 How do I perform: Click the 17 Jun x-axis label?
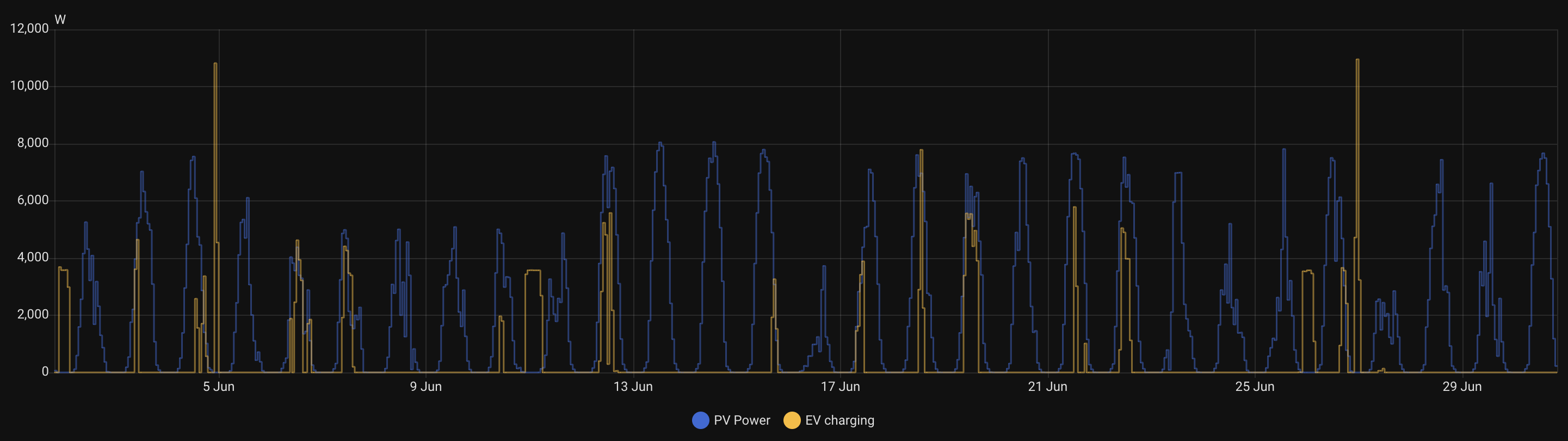(x=841, y=387)
